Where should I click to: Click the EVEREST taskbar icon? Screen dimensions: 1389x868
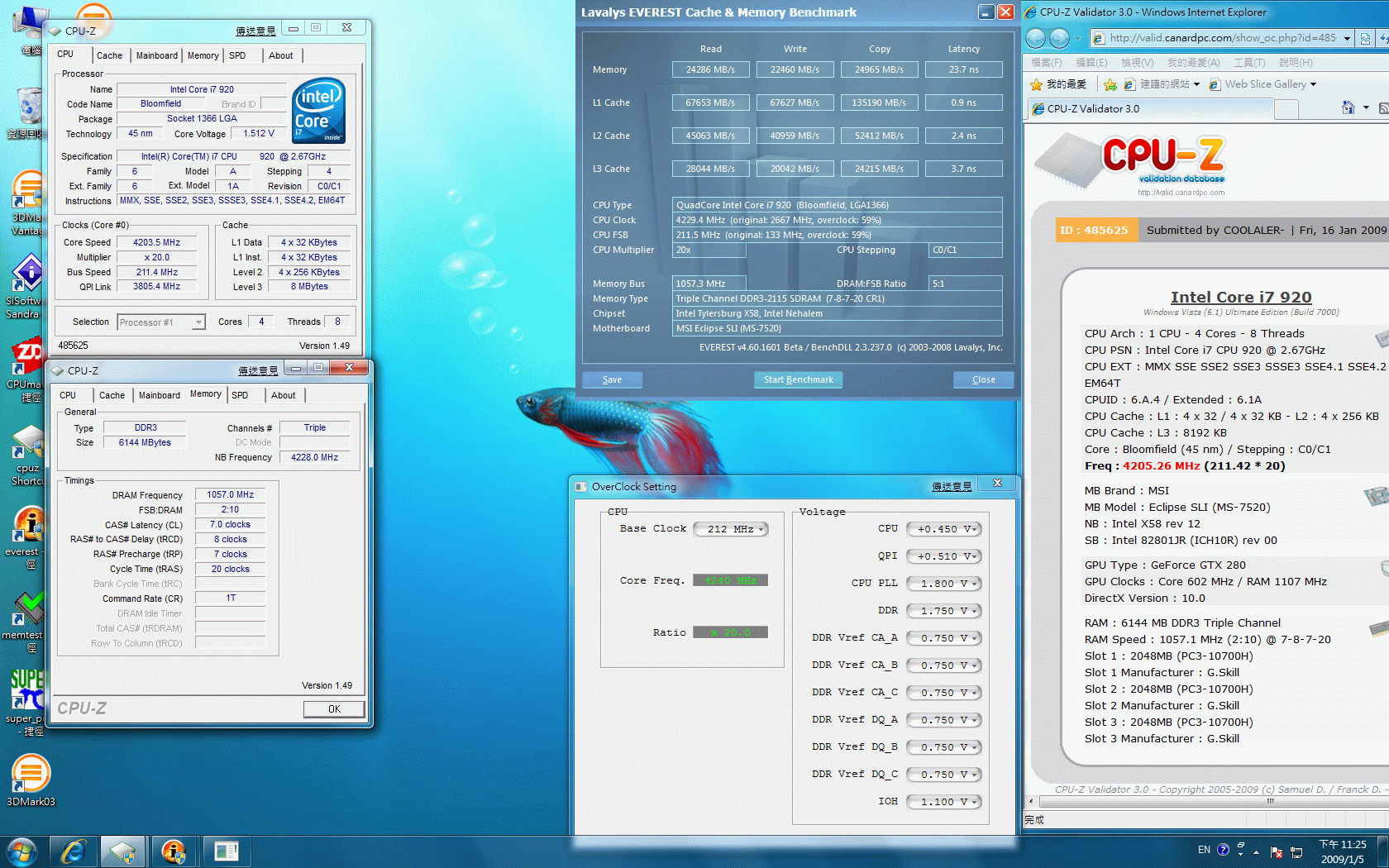tap(174, 851)
